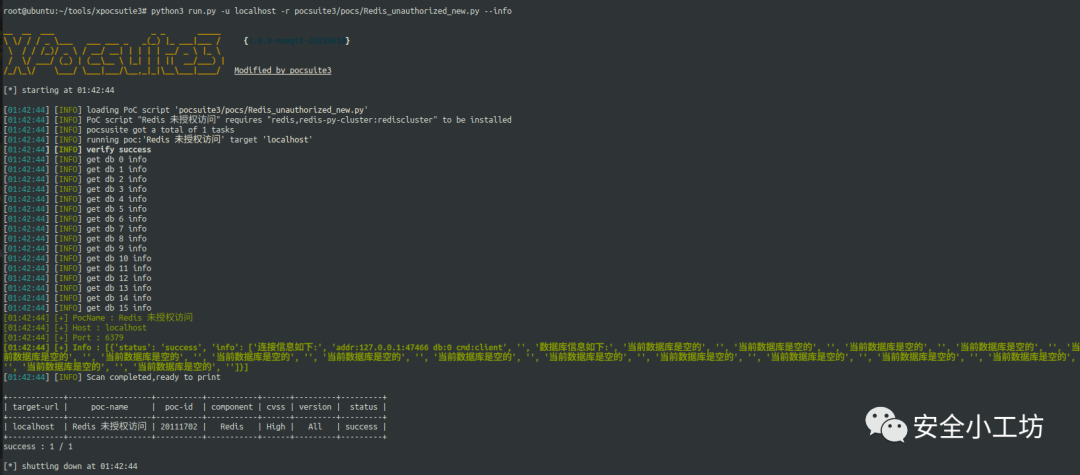
Task: Click the 'poc-name' table header
Action: 109,407
